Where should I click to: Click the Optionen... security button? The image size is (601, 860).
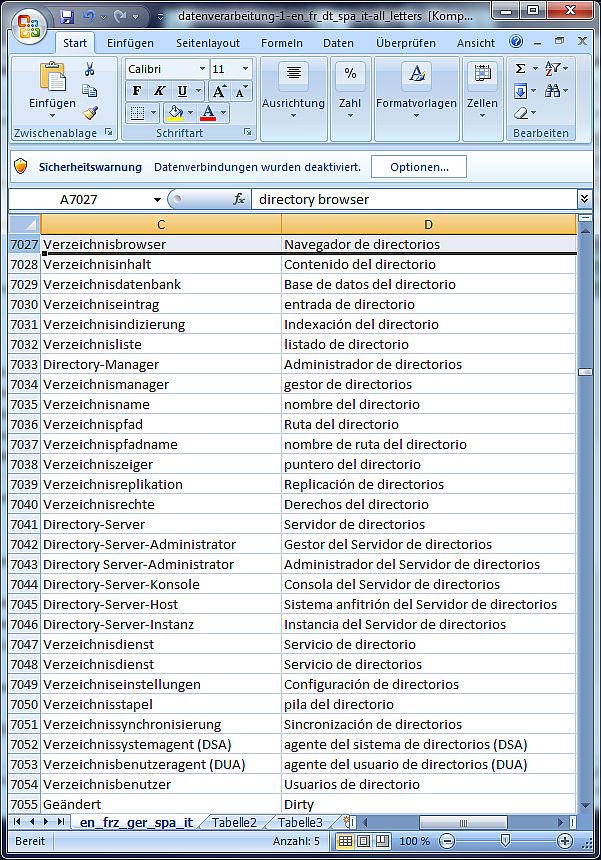419,167
